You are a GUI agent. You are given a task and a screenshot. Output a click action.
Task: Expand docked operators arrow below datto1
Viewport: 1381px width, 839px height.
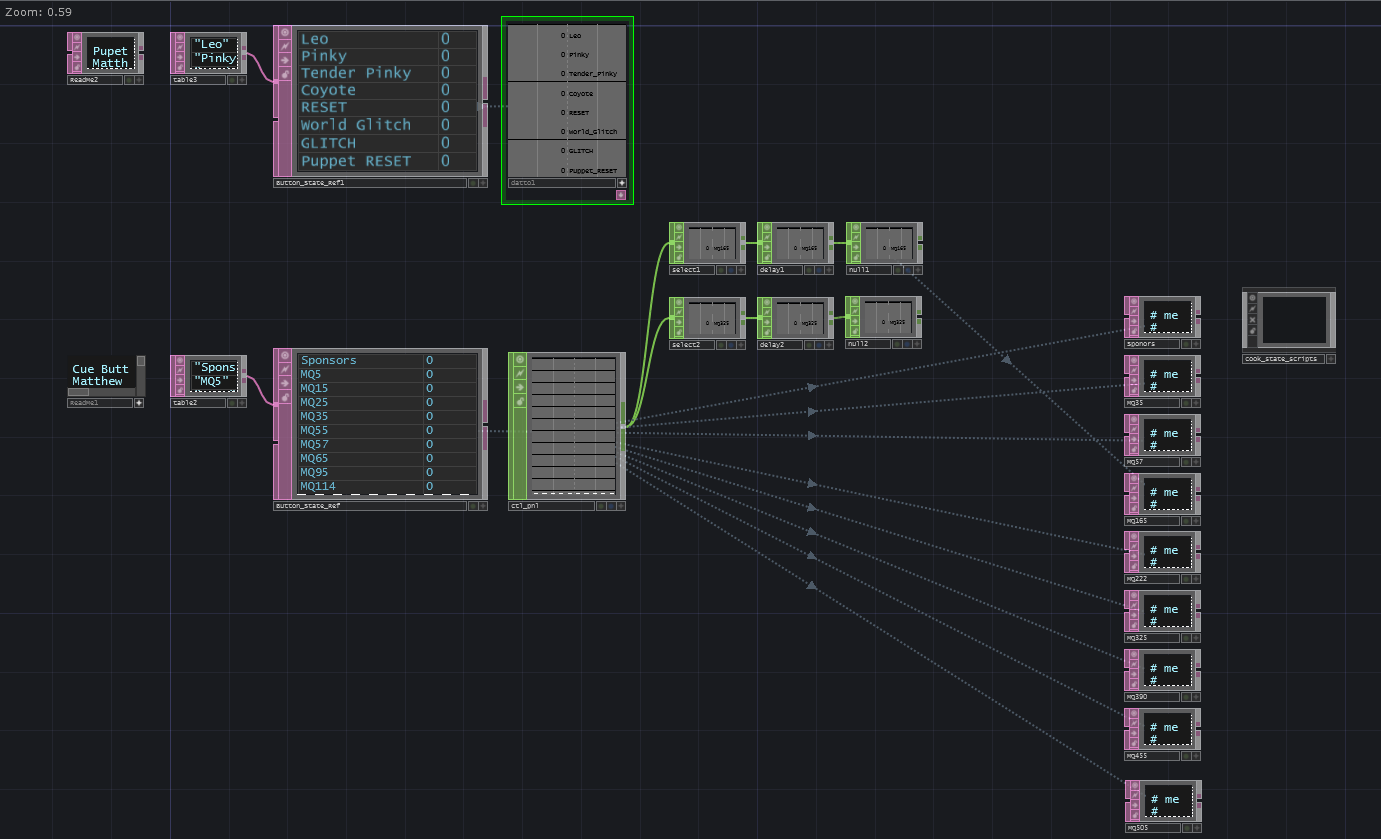621,196
